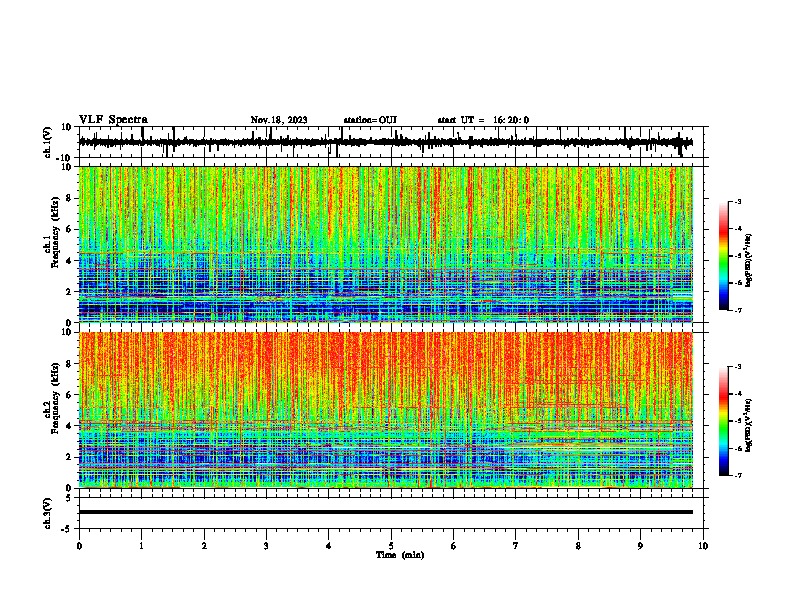Click the "Time (min)" axis title

point(400,555)
